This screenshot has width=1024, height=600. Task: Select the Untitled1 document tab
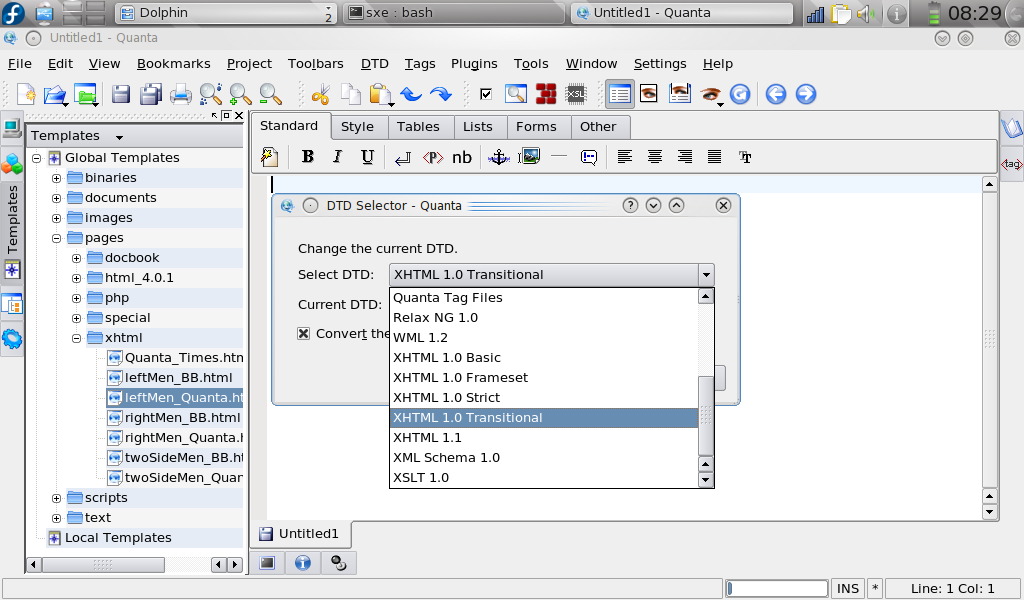pos(300,533)
